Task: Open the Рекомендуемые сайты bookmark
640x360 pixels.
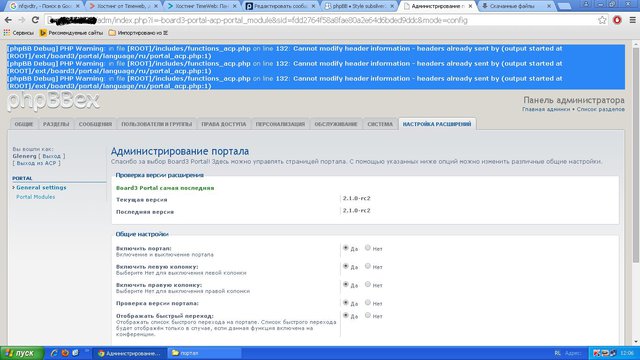Action: [x=71, y=33]
